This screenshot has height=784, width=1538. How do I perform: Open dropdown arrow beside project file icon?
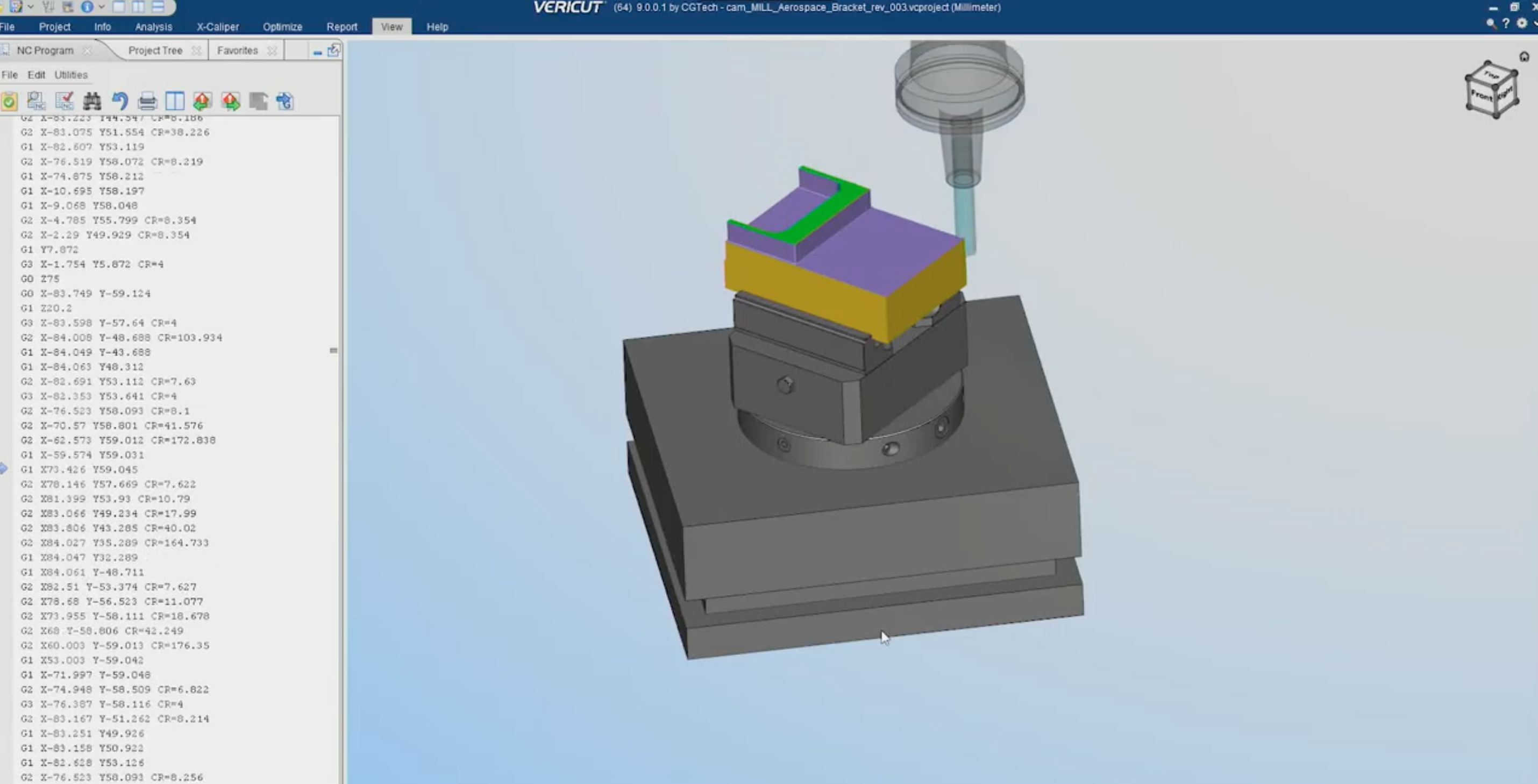point(31,7)
